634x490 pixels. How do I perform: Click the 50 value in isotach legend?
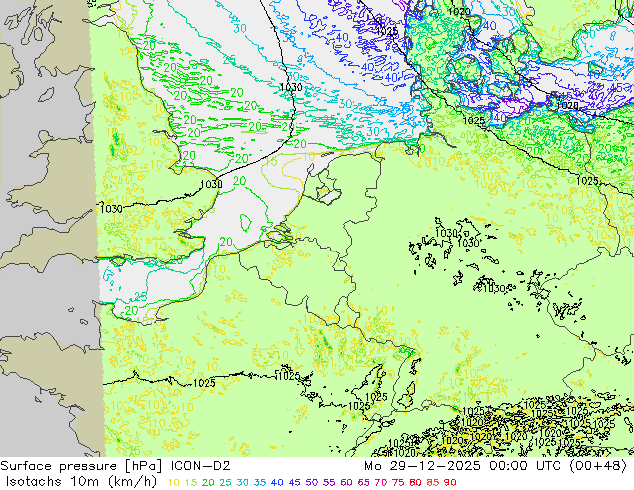[x=312, y=482]
